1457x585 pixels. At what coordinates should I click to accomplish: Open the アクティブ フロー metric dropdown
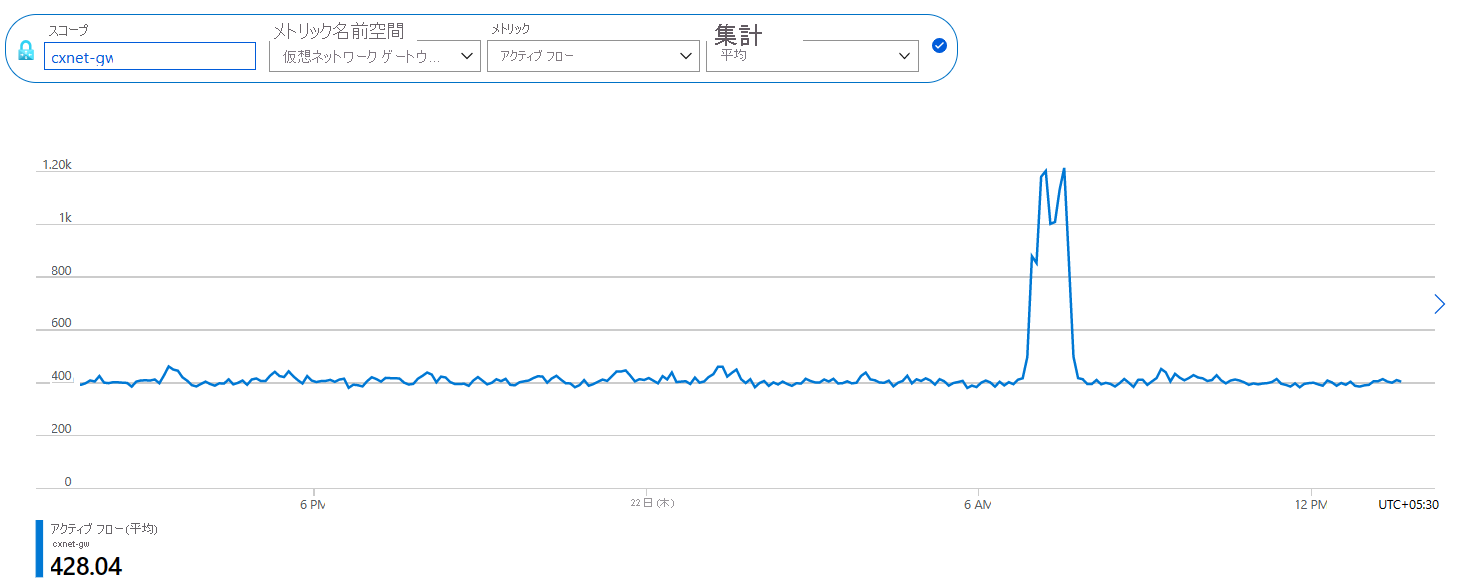(593, 56)
